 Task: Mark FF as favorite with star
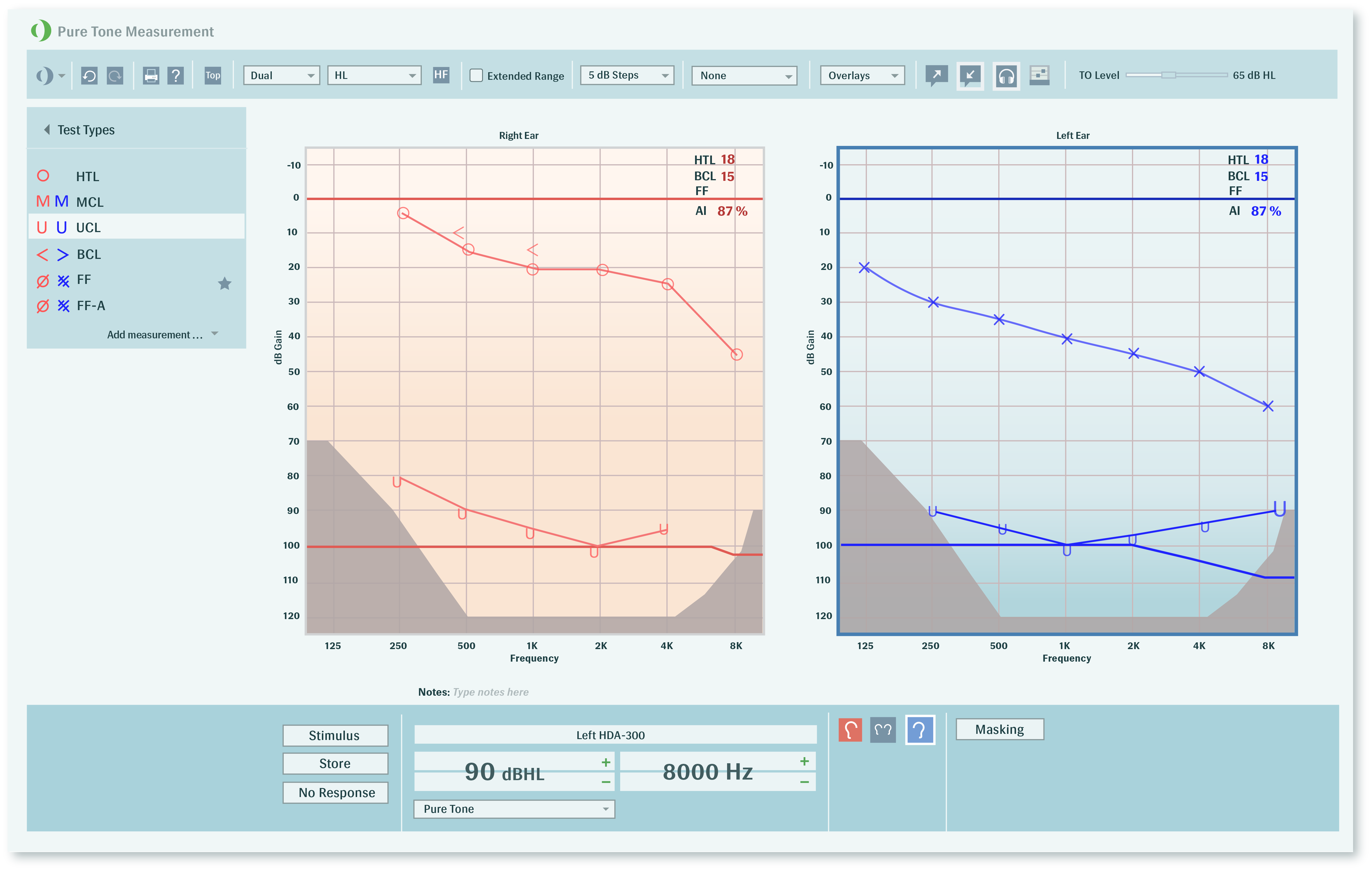(225, 284)
